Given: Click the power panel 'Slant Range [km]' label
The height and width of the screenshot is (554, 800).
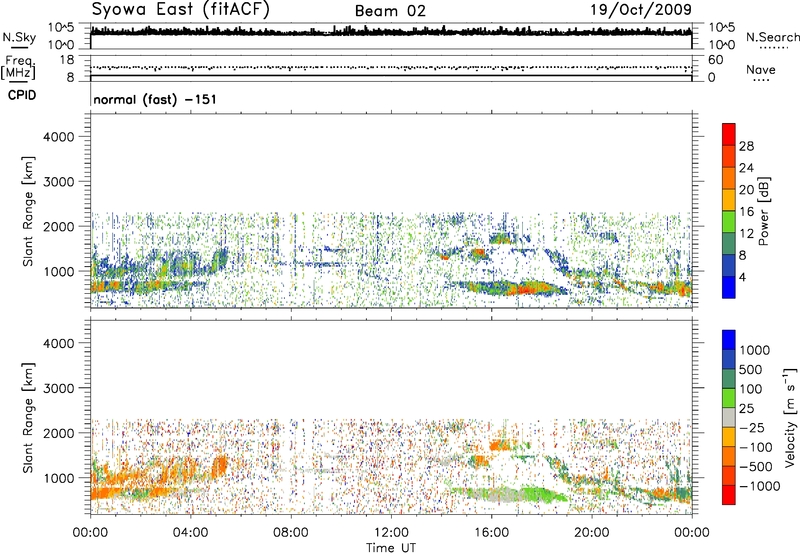Looking at the screenshot, I should pos(28,211).
